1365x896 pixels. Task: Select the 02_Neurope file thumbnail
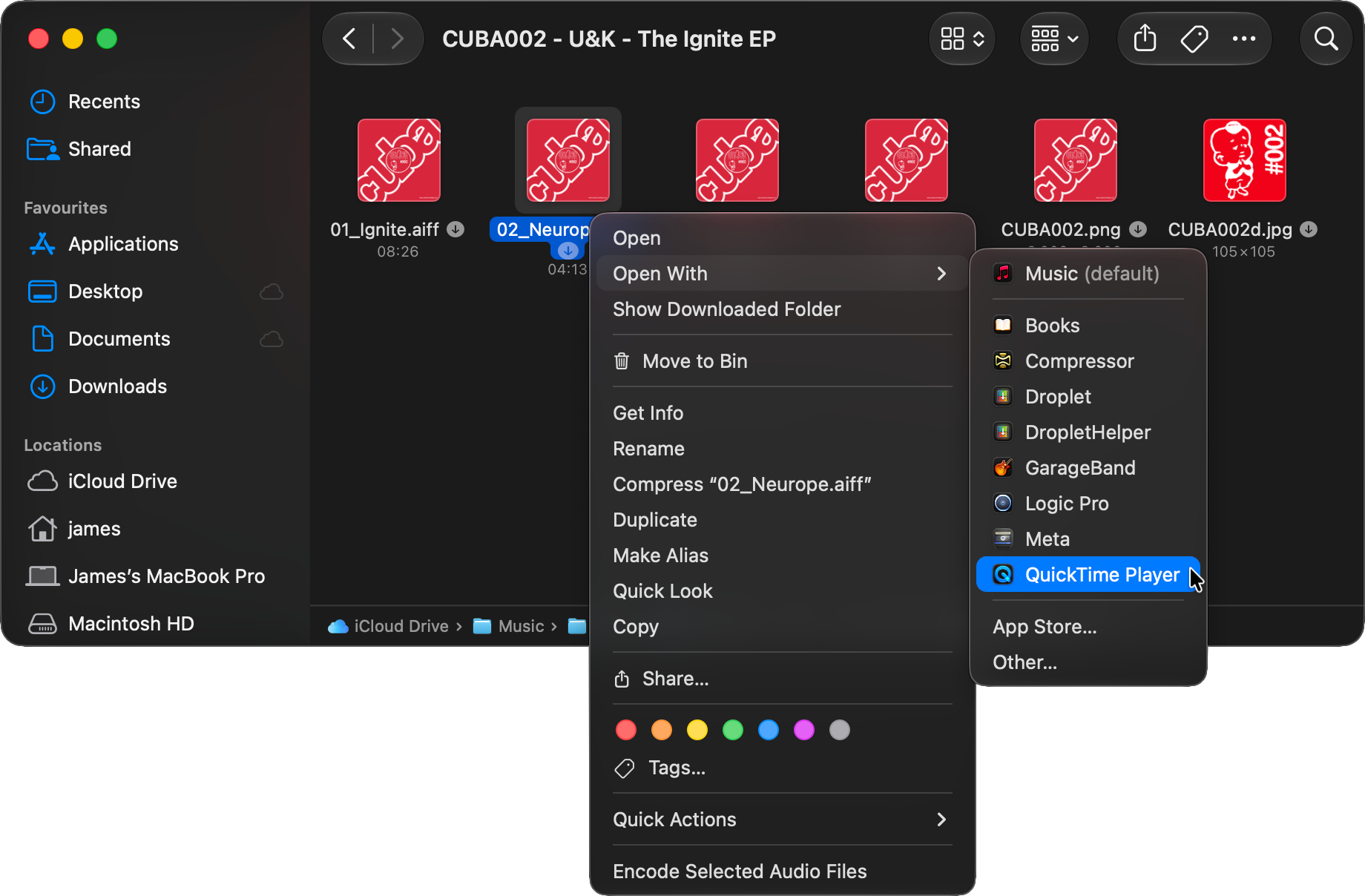click(568, 160)
